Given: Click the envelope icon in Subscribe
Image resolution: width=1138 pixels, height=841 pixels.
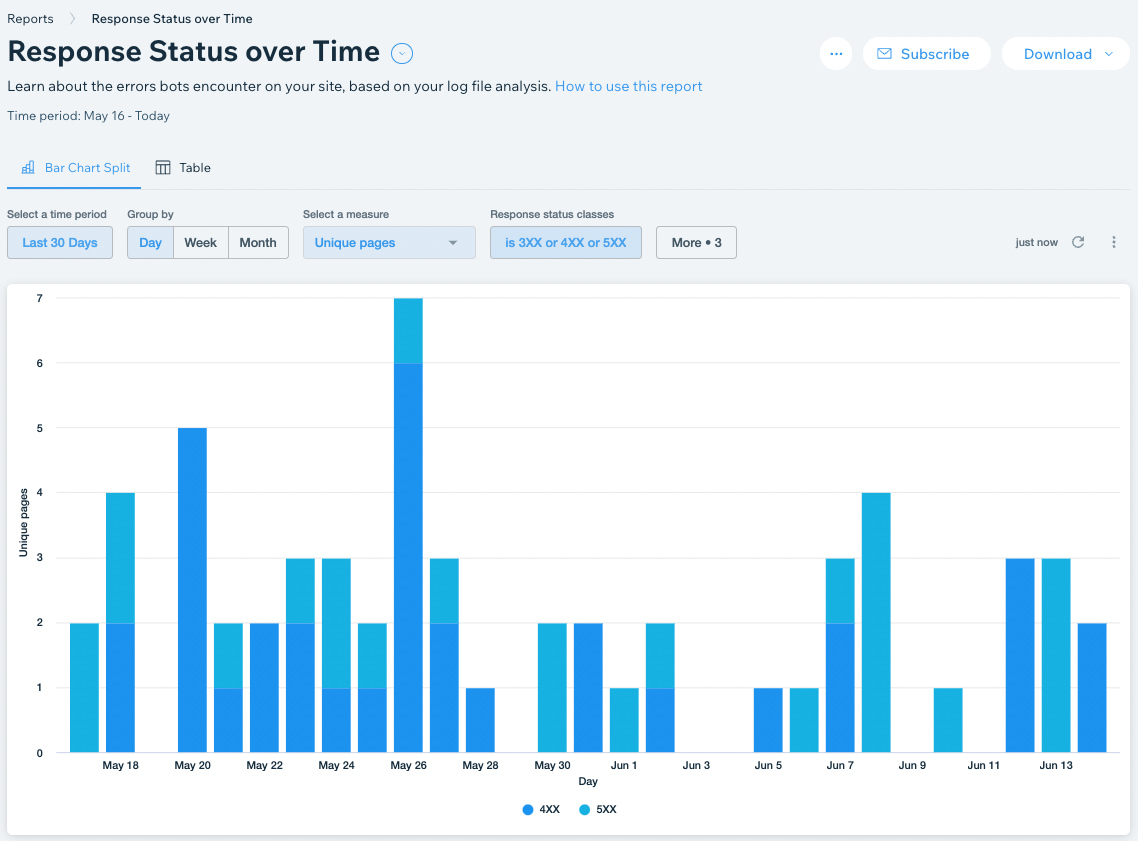Looking at the screenshot, I should coord(884,54).
